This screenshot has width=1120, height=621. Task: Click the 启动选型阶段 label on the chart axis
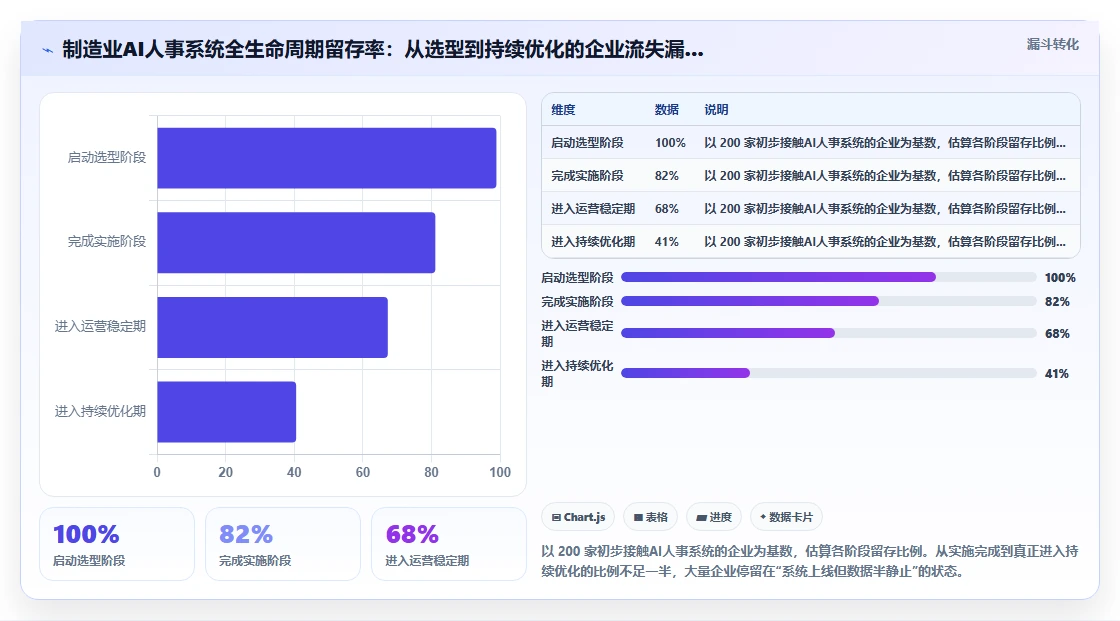pos(106,157)
